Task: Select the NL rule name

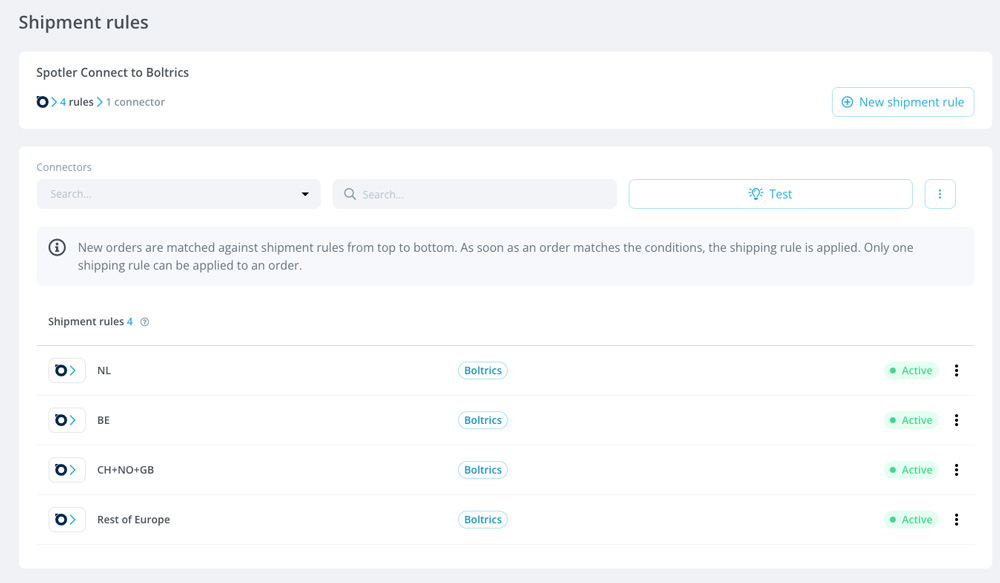Action: coord(104,371)
